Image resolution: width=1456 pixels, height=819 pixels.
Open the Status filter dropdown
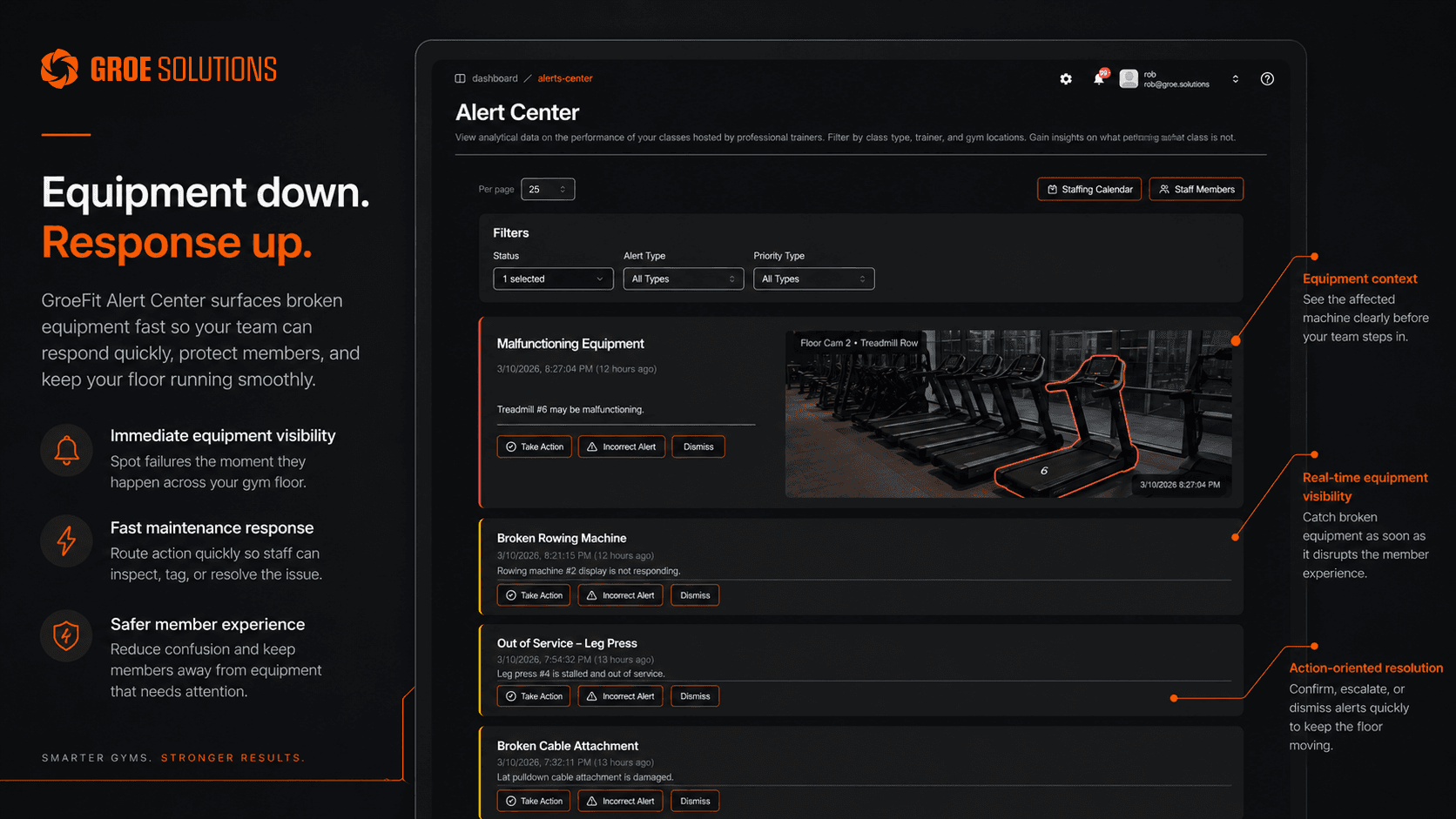tap(553, 279)
